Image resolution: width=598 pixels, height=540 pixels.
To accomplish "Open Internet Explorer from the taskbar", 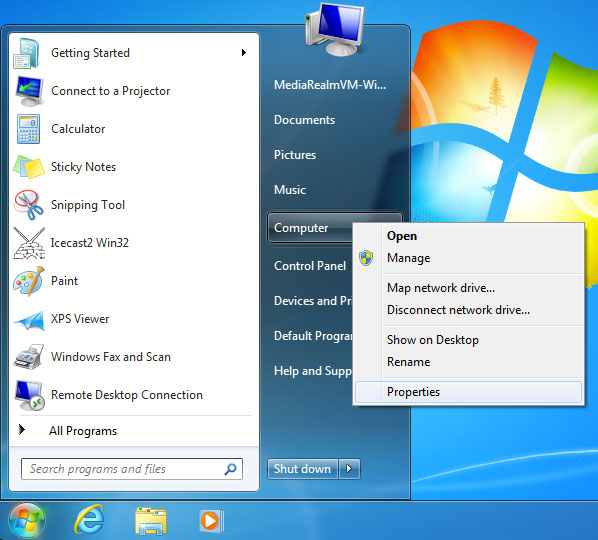I will click(89, 519).
